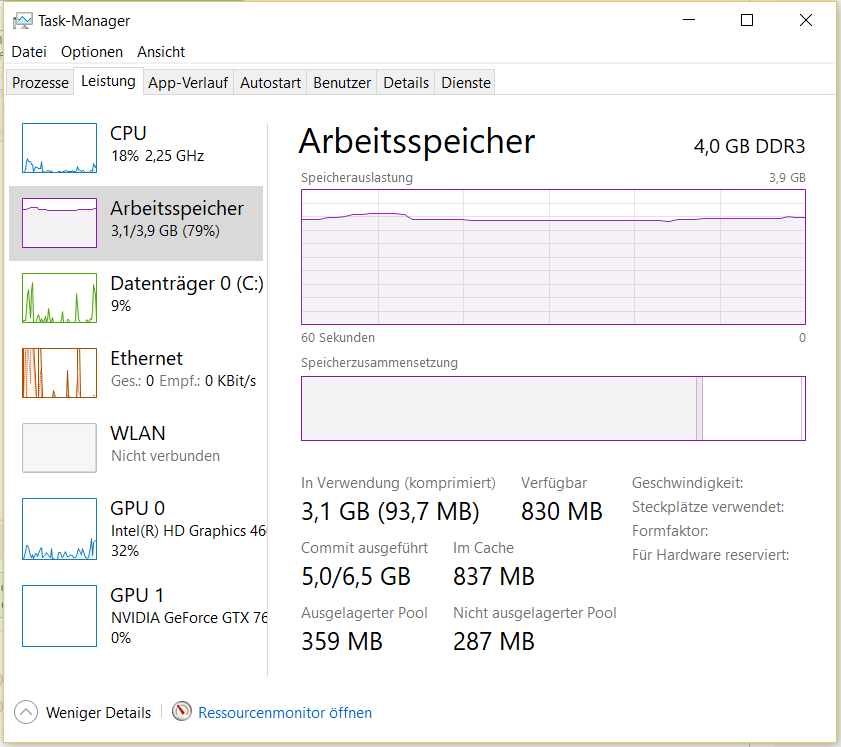This screenshot has height=747, width=841.
Task: Click the Task-Manager title bar icon
Action: (21, 20)
